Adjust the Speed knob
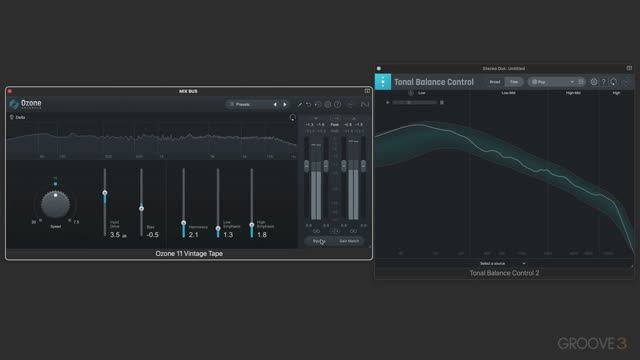 point(56,204)
